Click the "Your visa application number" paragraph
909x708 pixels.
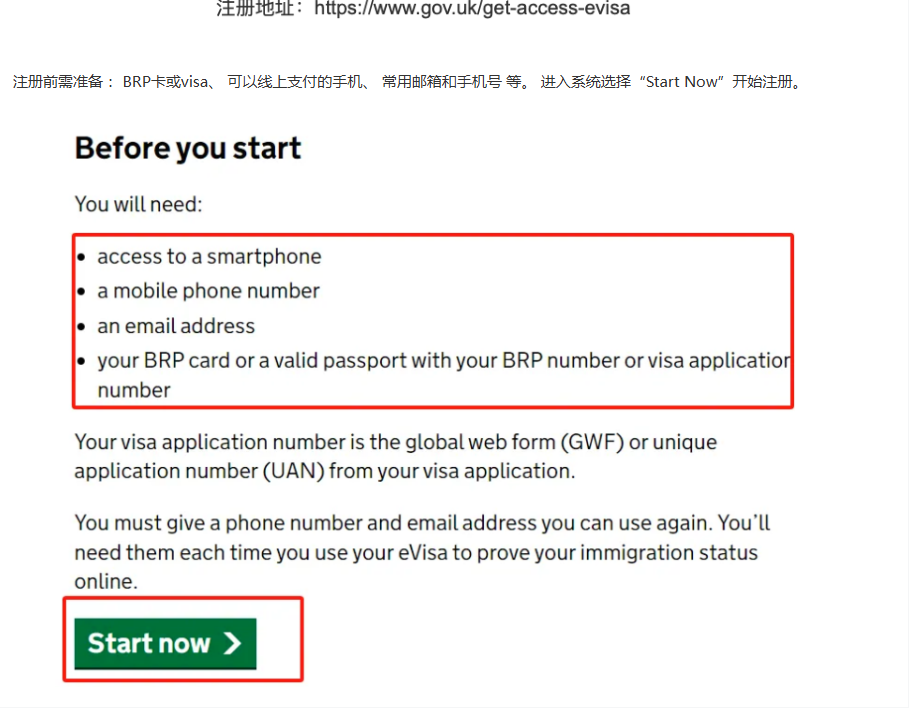click(x=395, y=457)
